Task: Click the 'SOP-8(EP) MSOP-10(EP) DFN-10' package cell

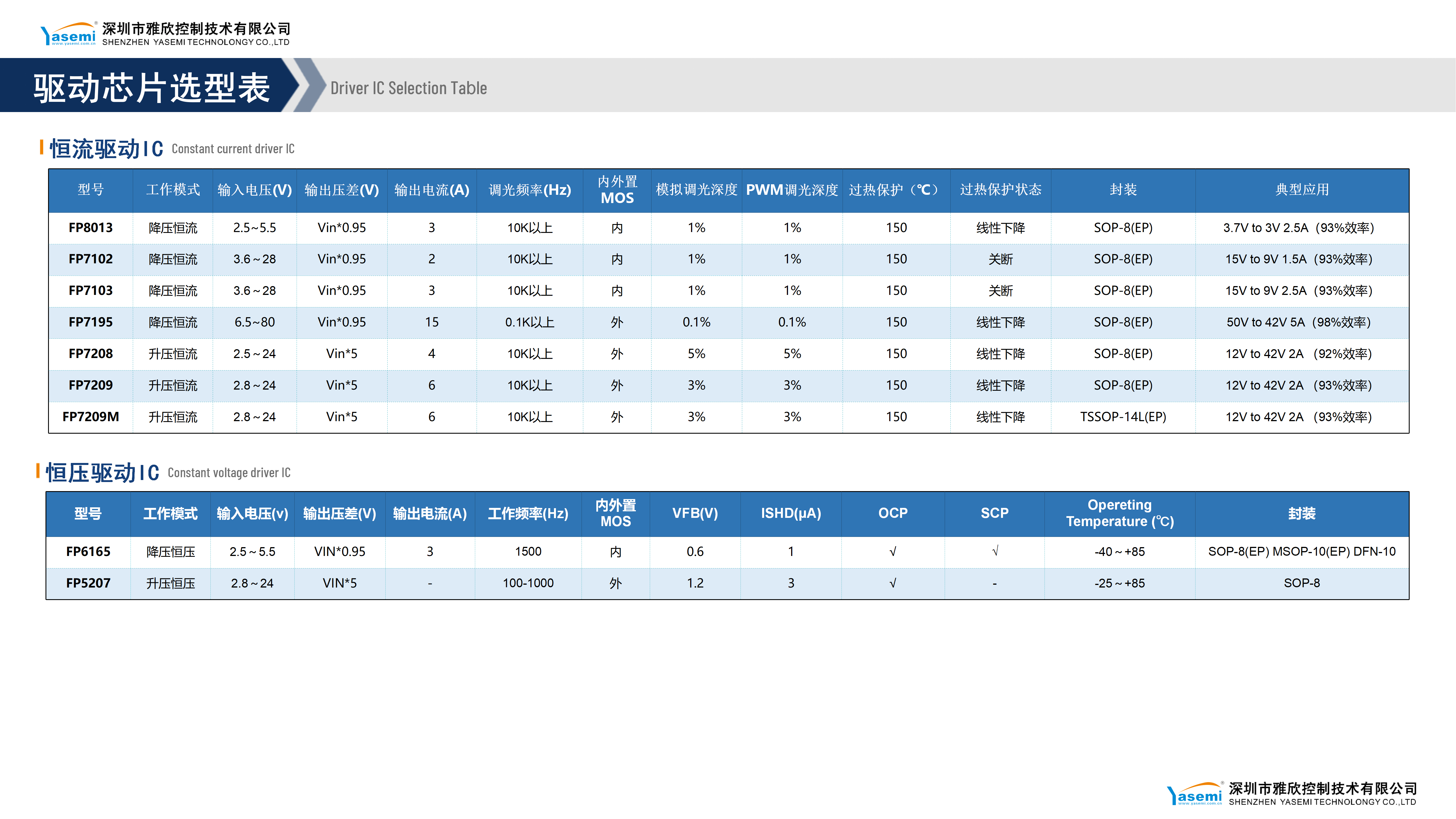Action: [x=1302, y=552]
